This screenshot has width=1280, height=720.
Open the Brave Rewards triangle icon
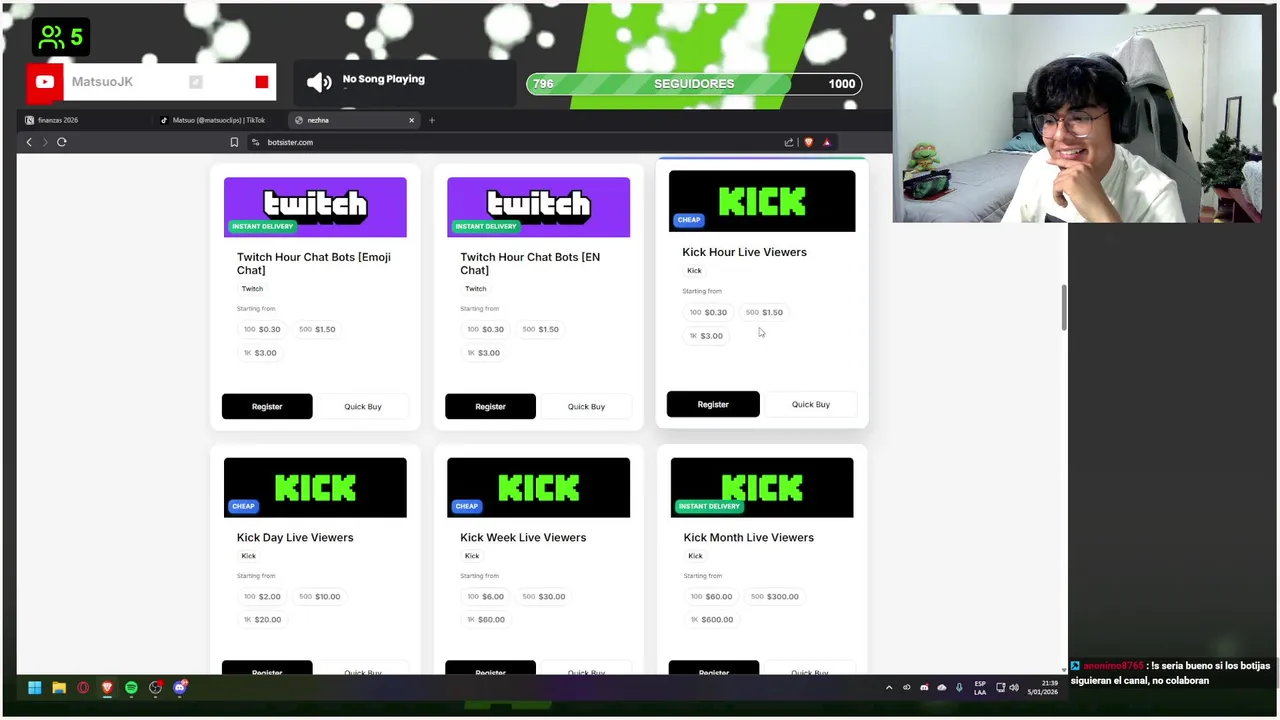pyautogui.click(x=827, y=142)
